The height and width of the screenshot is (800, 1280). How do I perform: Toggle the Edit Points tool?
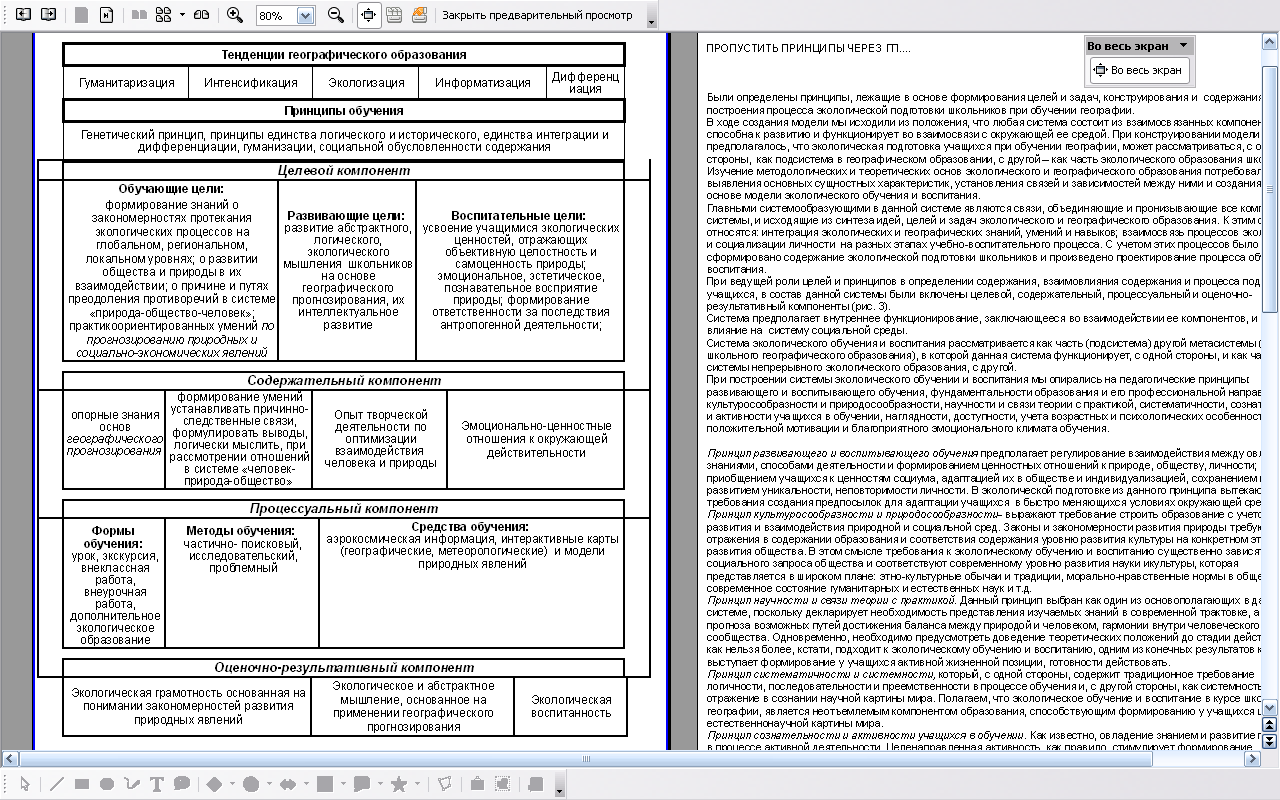click(445, 784)
